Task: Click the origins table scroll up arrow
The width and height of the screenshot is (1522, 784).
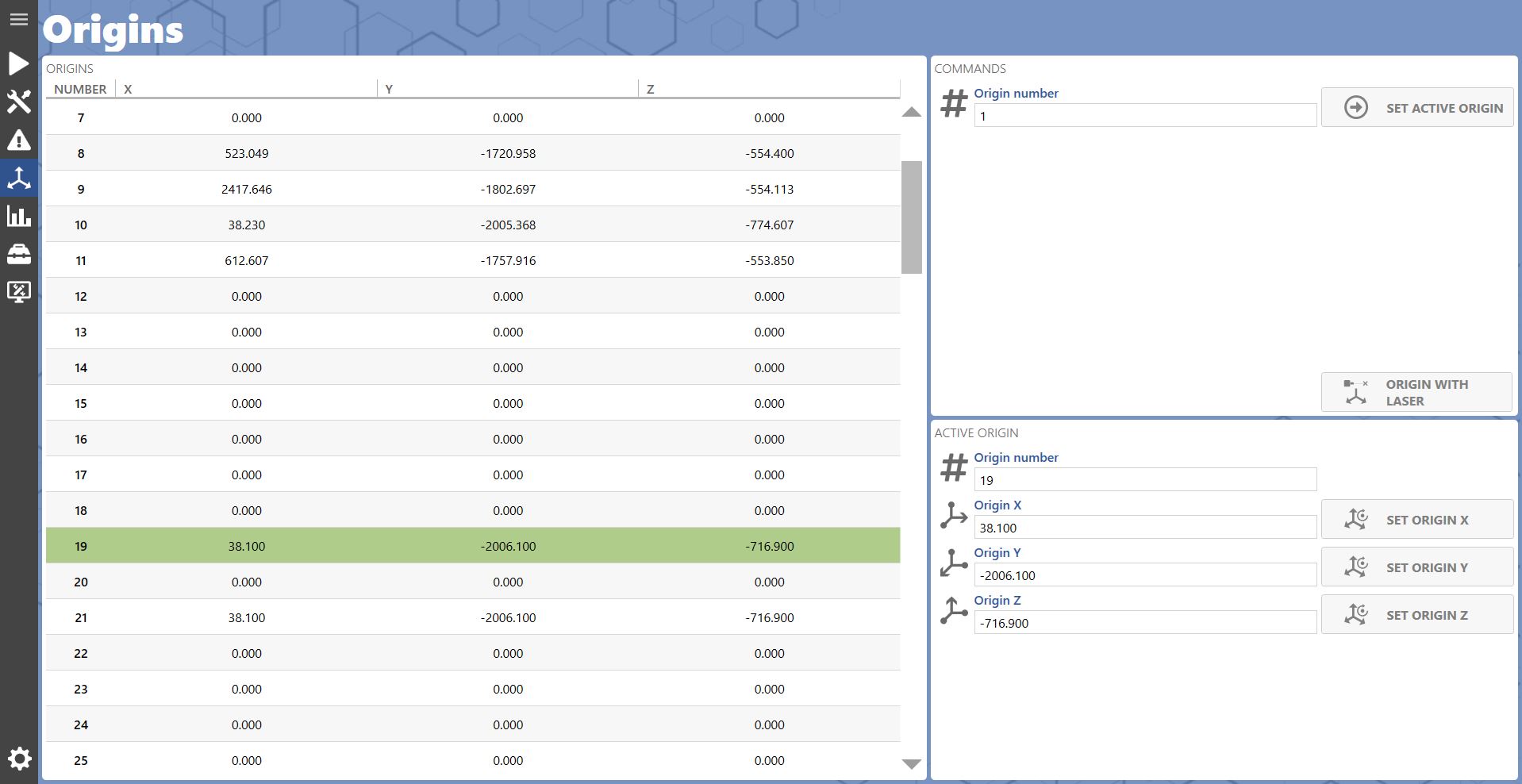Action: 912,112
